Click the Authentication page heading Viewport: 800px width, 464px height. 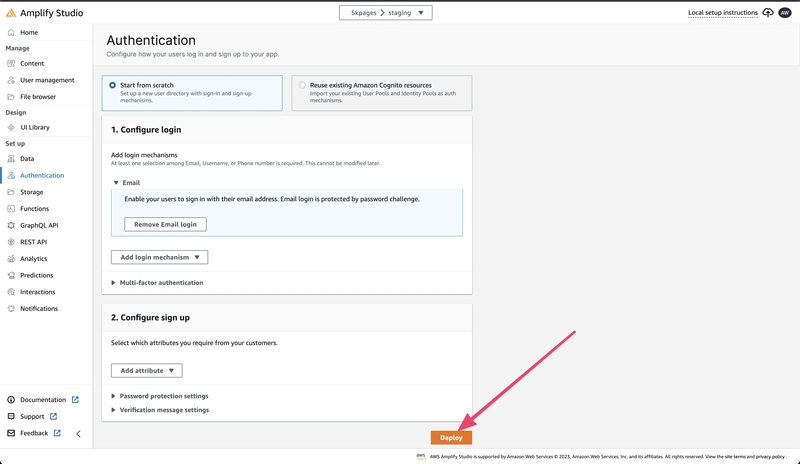pyautogui.click(x=151, y=40)
